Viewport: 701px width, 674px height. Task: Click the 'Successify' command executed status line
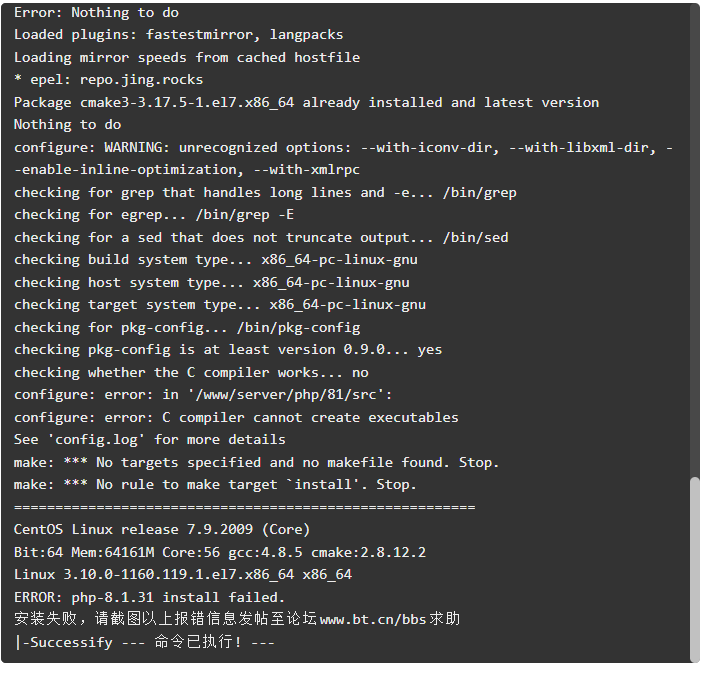point(145,642)
